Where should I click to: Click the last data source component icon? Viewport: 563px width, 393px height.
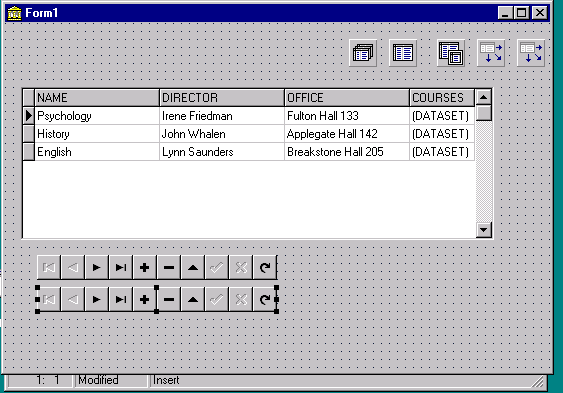coord(531,53)
